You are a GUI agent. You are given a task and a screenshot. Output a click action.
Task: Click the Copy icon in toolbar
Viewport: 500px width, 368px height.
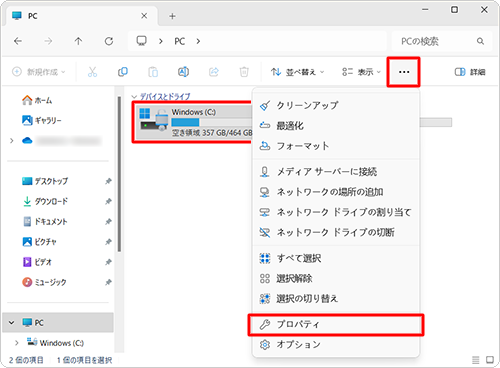point(123,72)
